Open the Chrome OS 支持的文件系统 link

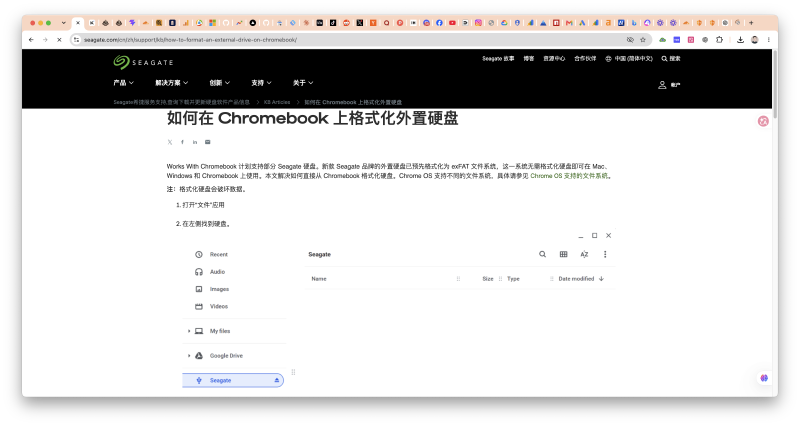pos(569,176)
